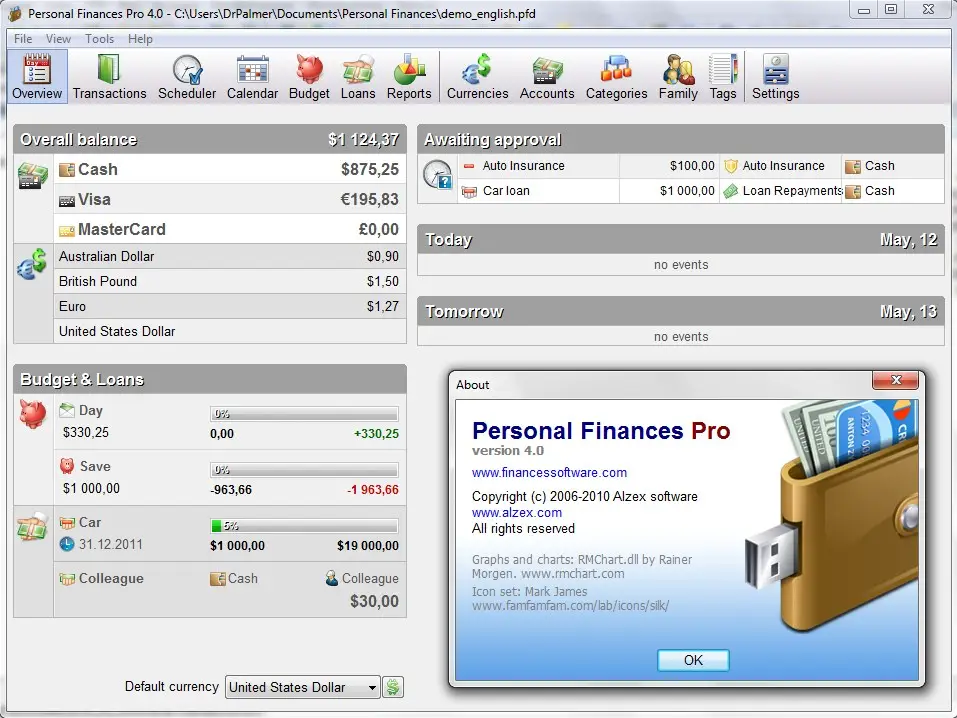Open the File menu
957x718 pixels.
23,39
